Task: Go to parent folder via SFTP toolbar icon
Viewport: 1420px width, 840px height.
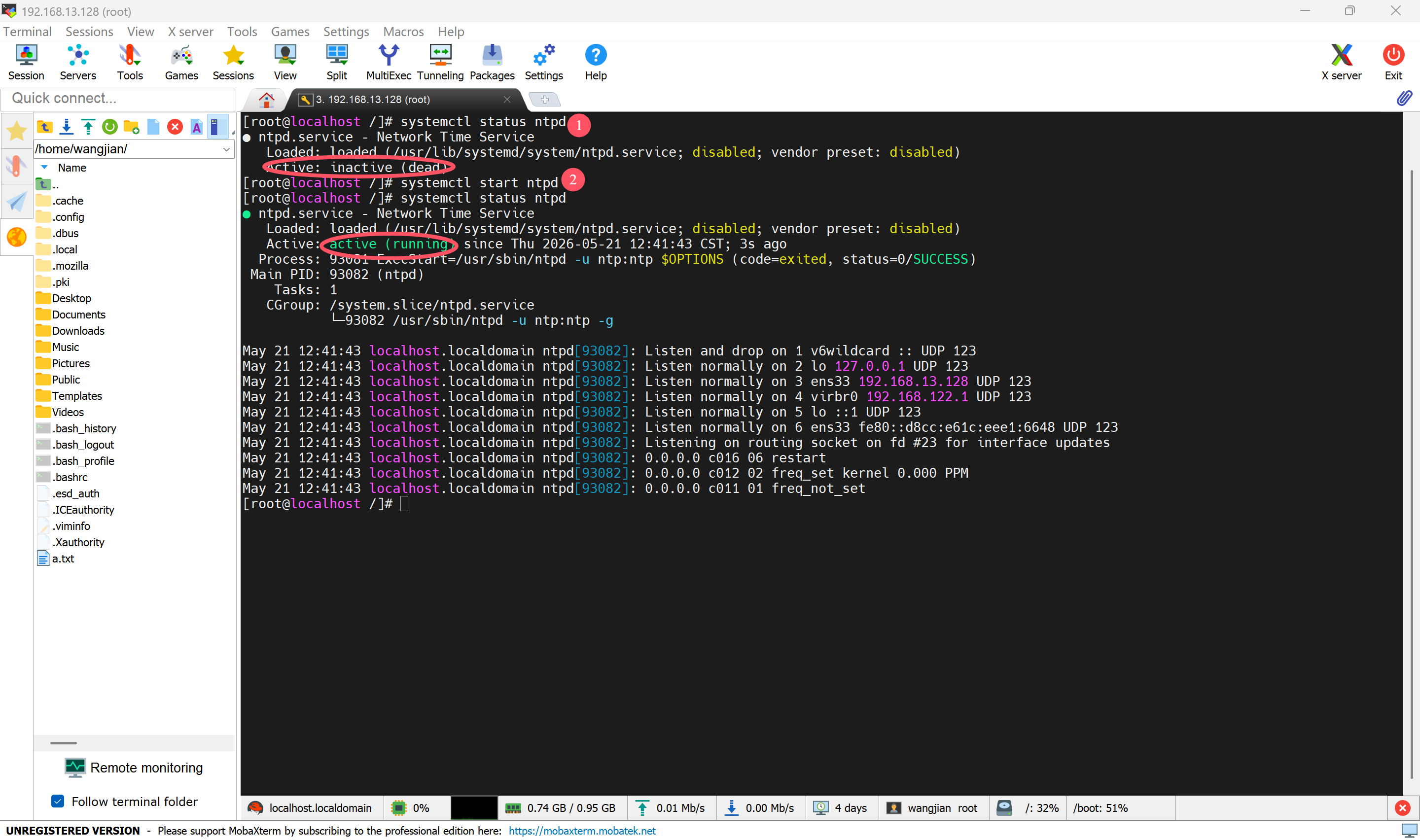Action: click(x=45, y=127)
